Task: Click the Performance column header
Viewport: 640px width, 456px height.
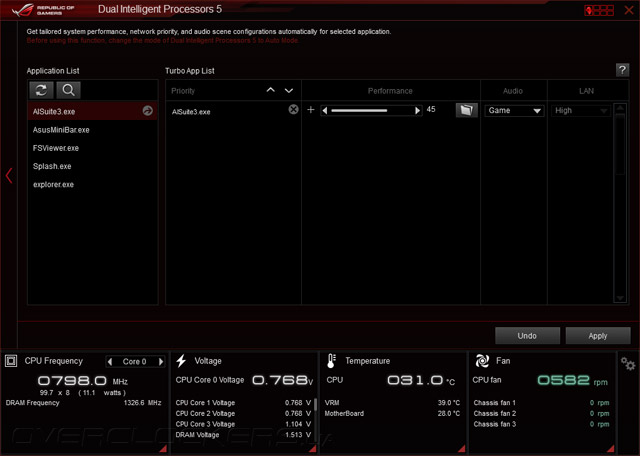Action: (390, 91)
